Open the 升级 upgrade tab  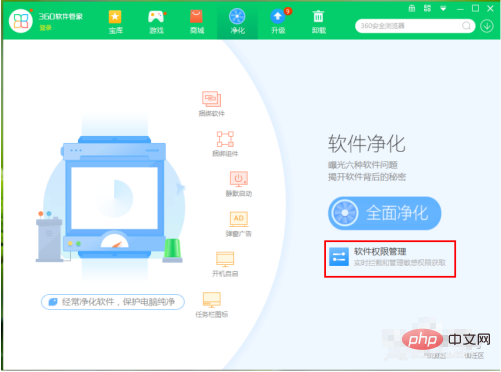[278, 22]
